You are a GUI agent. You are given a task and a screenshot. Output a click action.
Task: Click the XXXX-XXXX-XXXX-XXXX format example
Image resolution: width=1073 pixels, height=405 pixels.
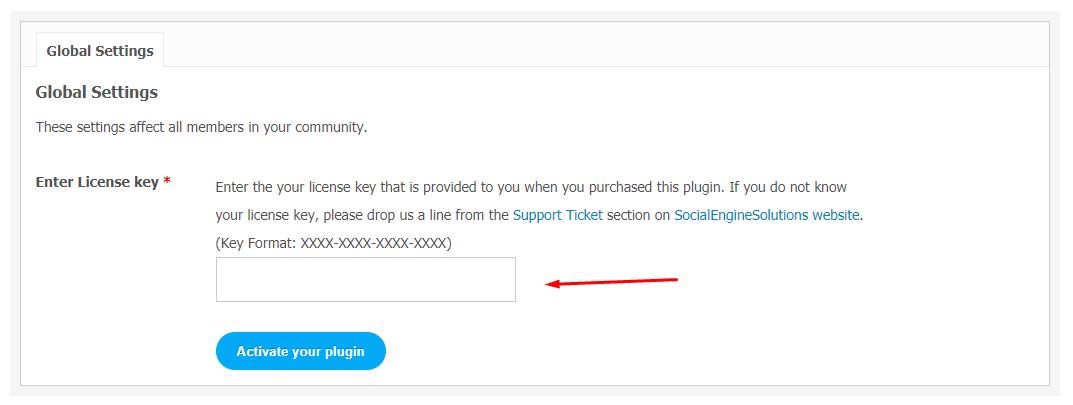[374, 243]
